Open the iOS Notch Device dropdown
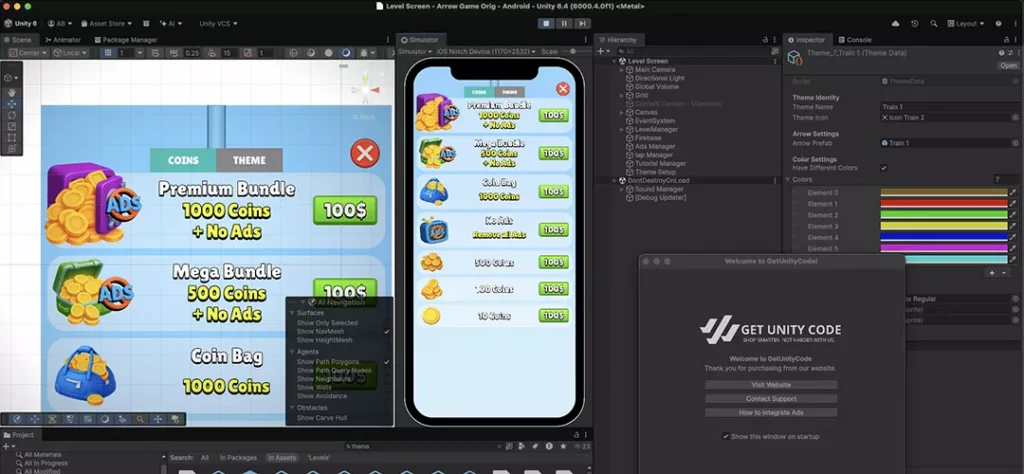The image size is (1024, 474). [x=487, y=51]
